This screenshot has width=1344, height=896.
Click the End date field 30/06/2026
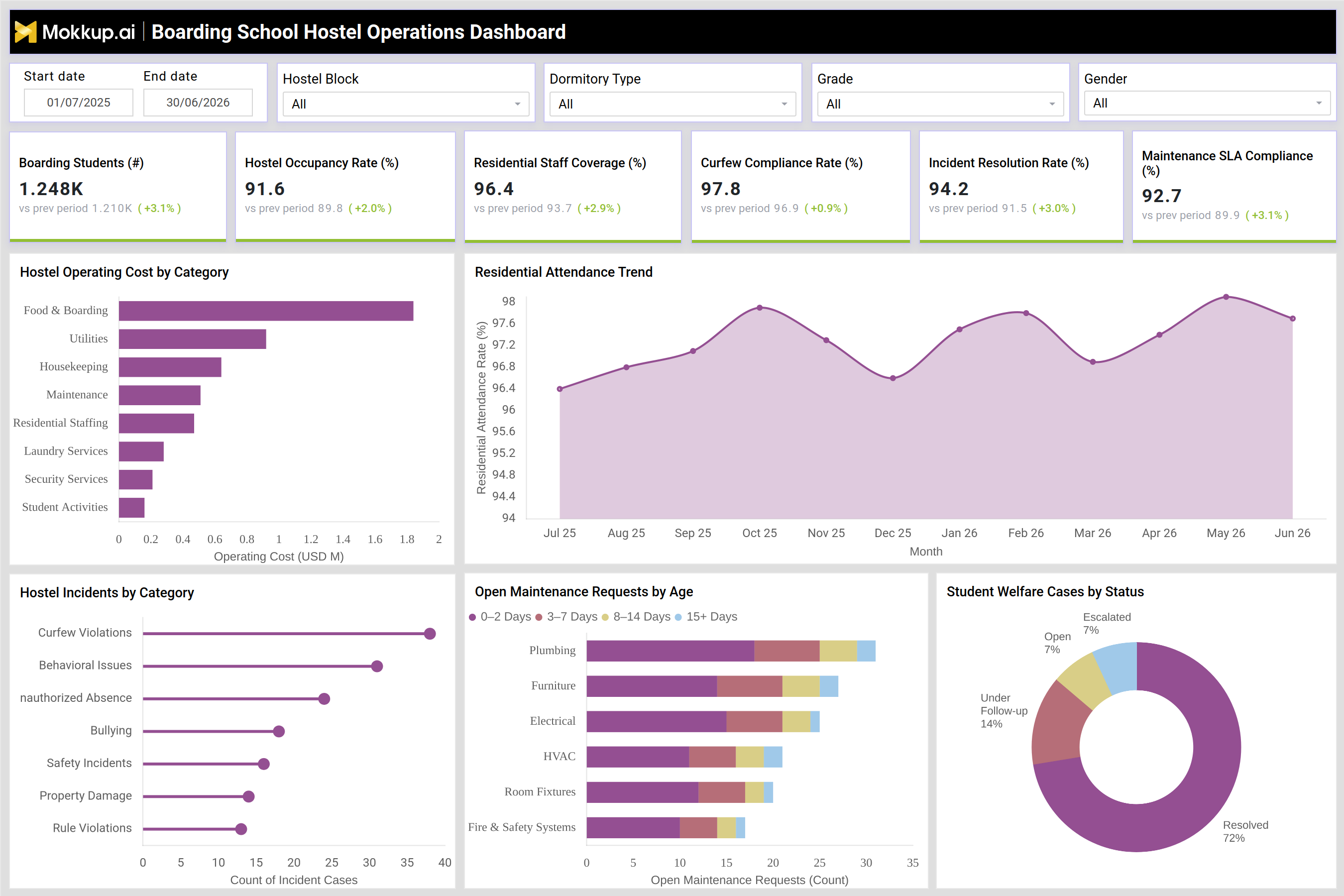[198, 102]
